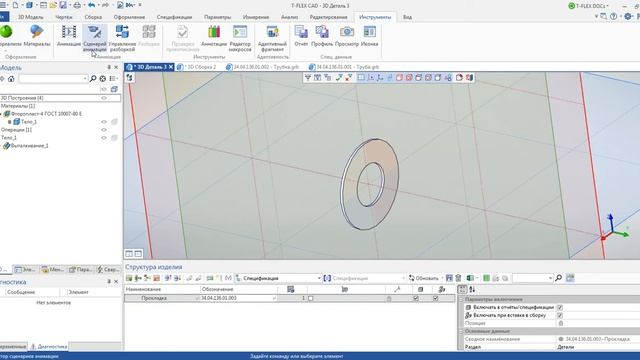Screen dimensions: 640x360
Task: Toggle visibility eye of Операции [1]
Action: 104,130
